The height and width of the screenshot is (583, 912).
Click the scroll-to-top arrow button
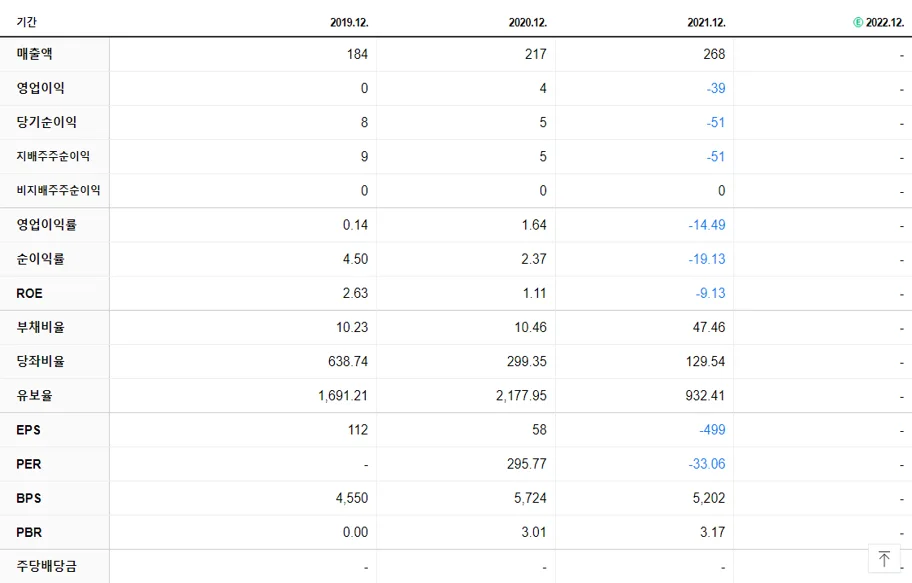pyautogui.click(x=884, y=559)
